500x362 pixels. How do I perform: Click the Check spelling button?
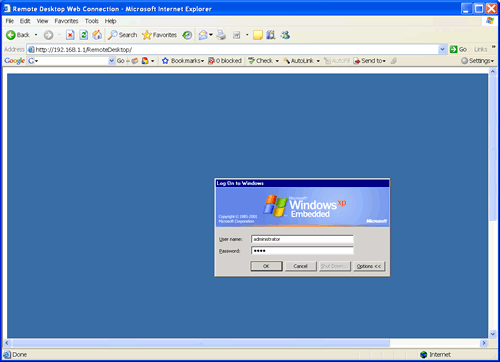(x=261, y=61)
